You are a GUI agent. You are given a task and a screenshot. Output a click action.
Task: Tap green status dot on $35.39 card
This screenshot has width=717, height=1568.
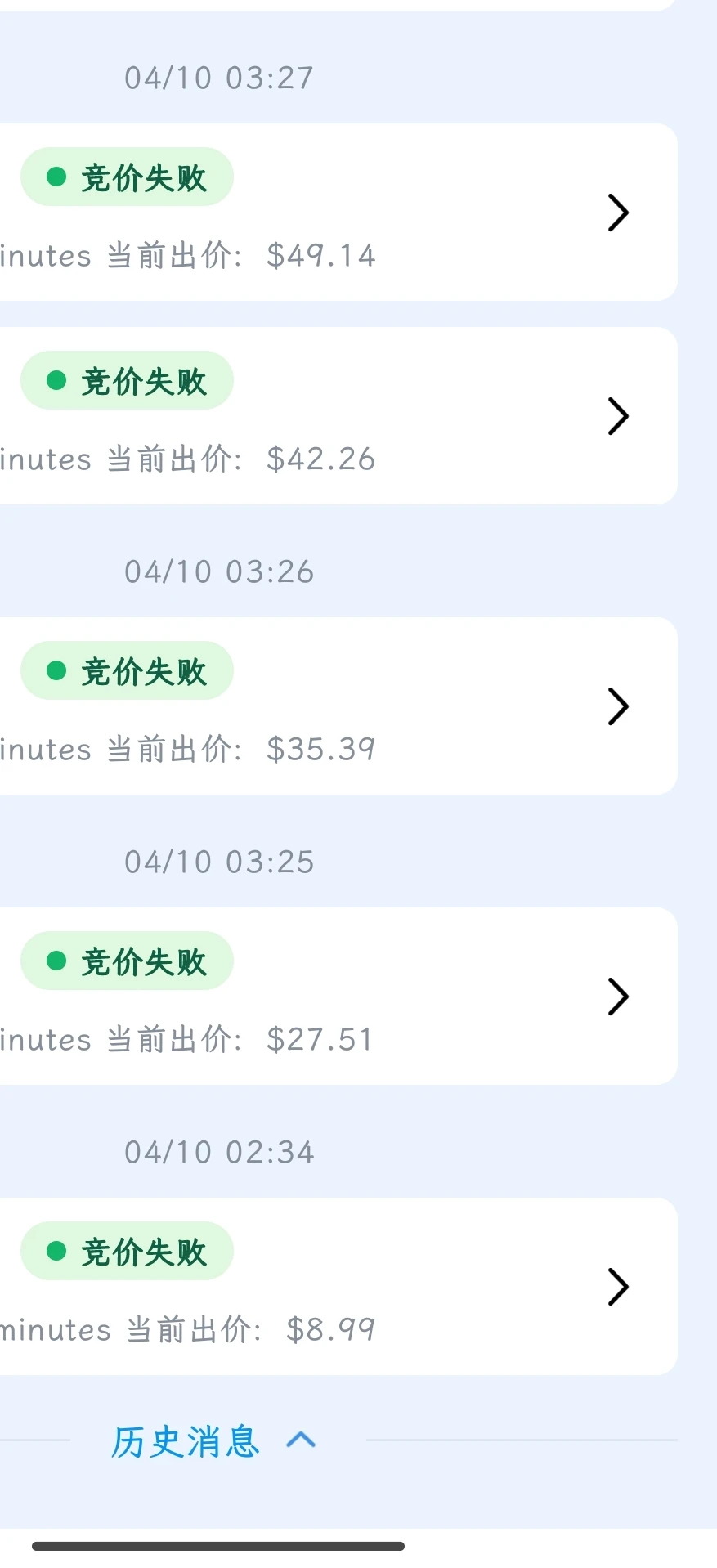point(56,670)
